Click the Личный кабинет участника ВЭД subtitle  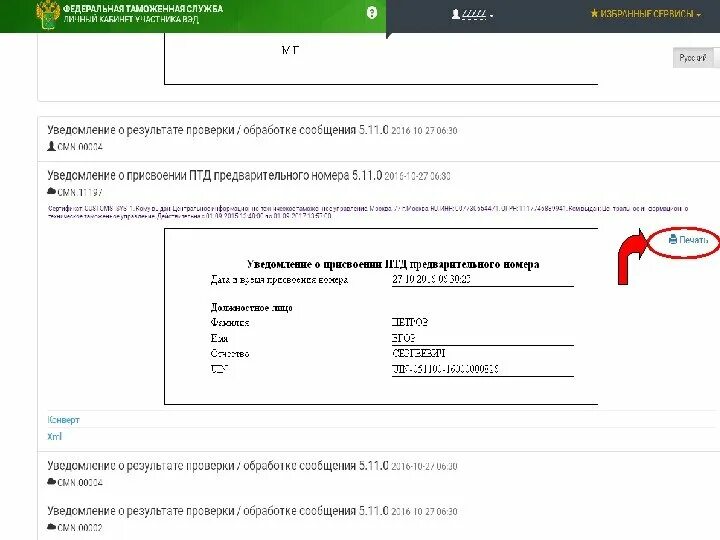pos(131,20)
